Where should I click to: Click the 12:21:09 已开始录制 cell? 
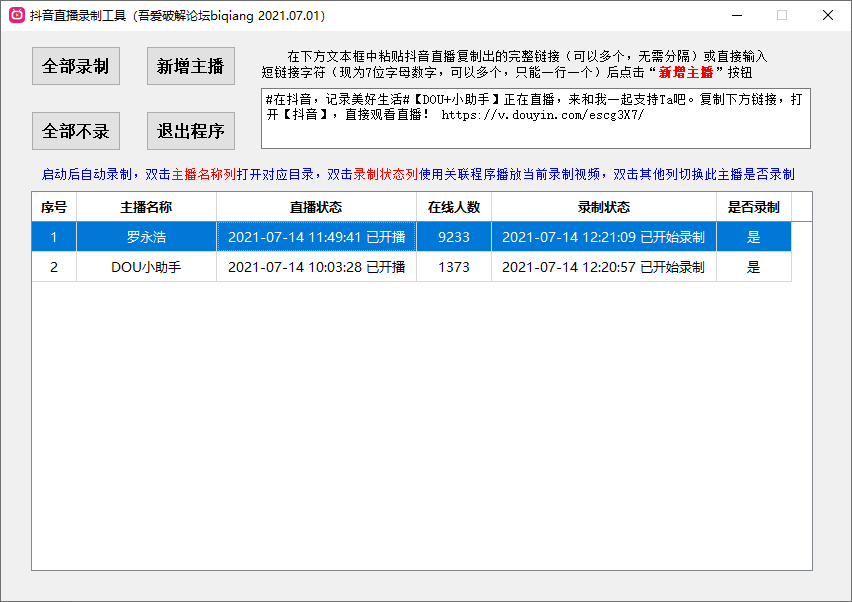(604, 237)
